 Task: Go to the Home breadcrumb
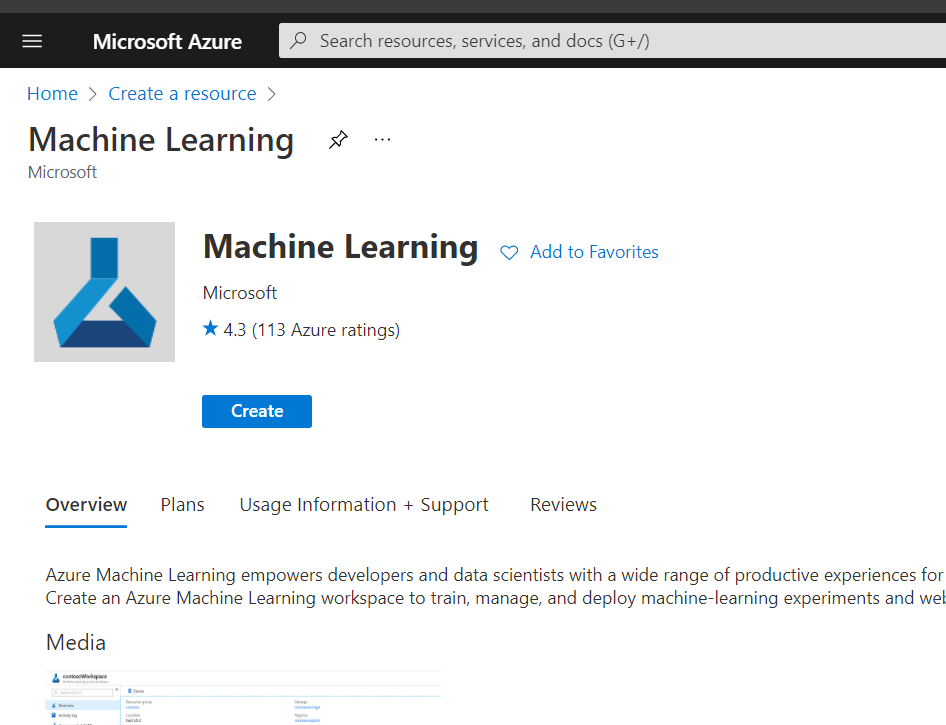[52, 93]
